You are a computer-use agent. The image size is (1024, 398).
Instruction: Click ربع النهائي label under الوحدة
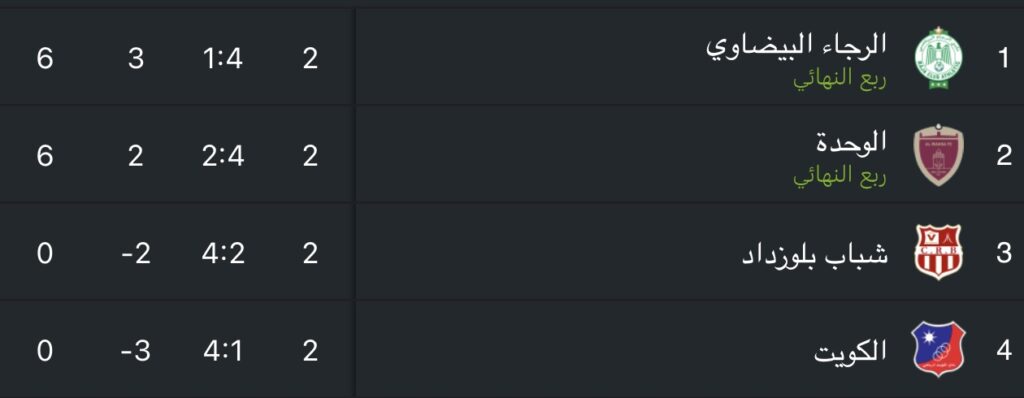pyautogui.click(x=840, y=176)
